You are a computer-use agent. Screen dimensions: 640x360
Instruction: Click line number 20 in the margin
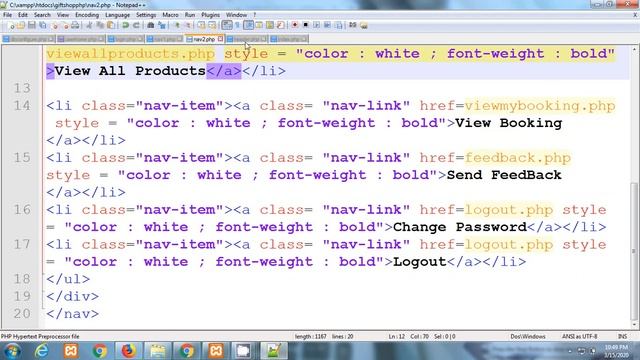pos(22,313)
